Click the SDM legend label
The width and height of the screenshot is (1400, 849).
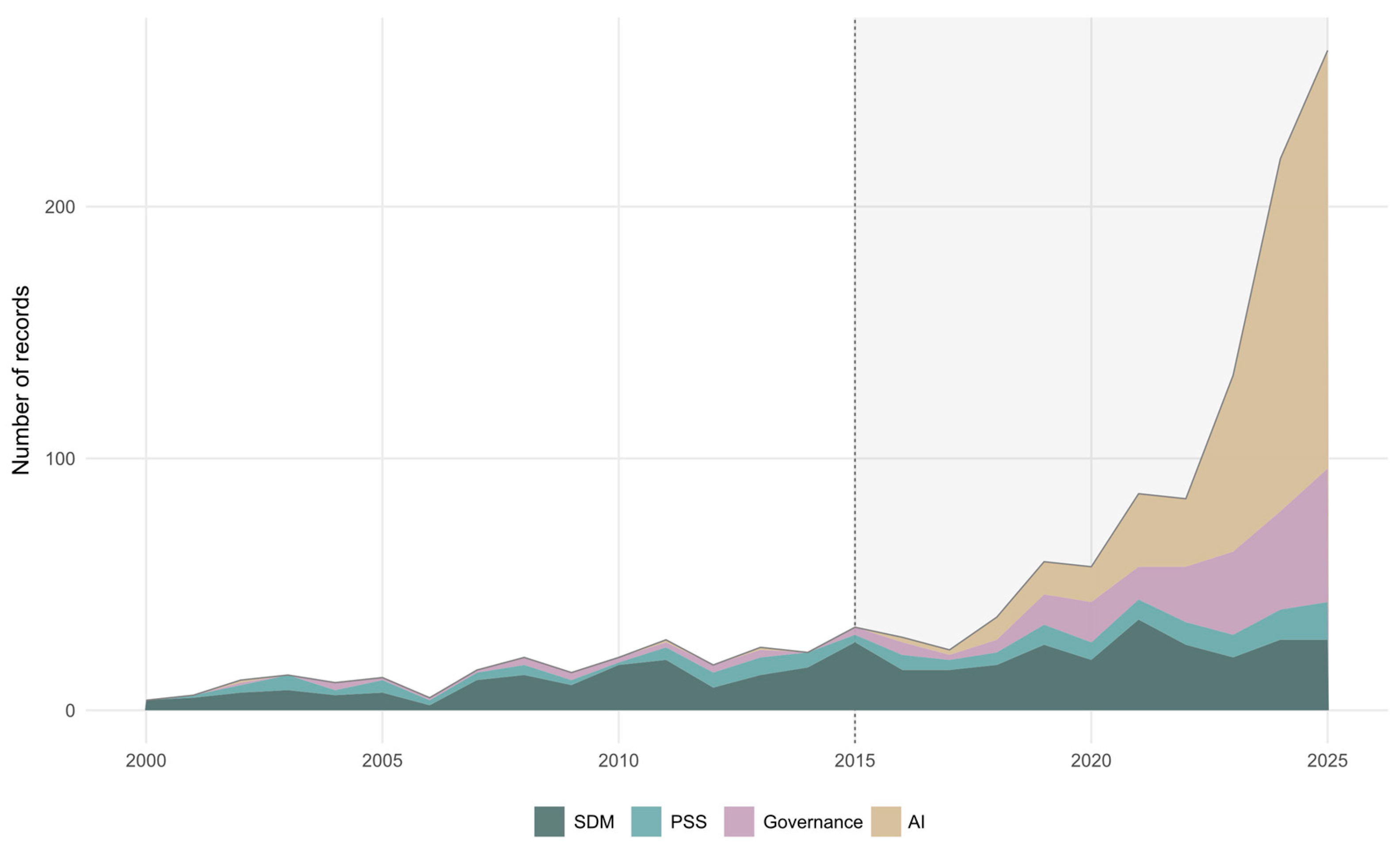pos(594,822)
